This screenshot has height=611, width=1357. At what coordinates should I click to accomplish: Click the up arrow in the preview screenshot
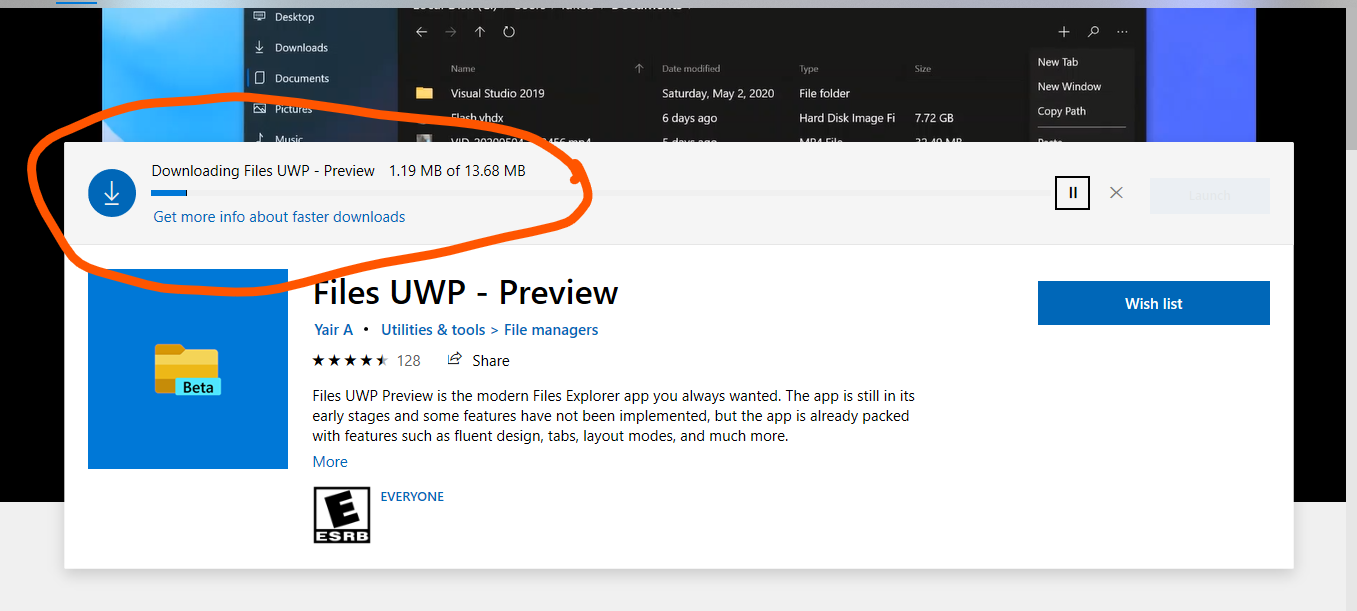click(480, 32)
